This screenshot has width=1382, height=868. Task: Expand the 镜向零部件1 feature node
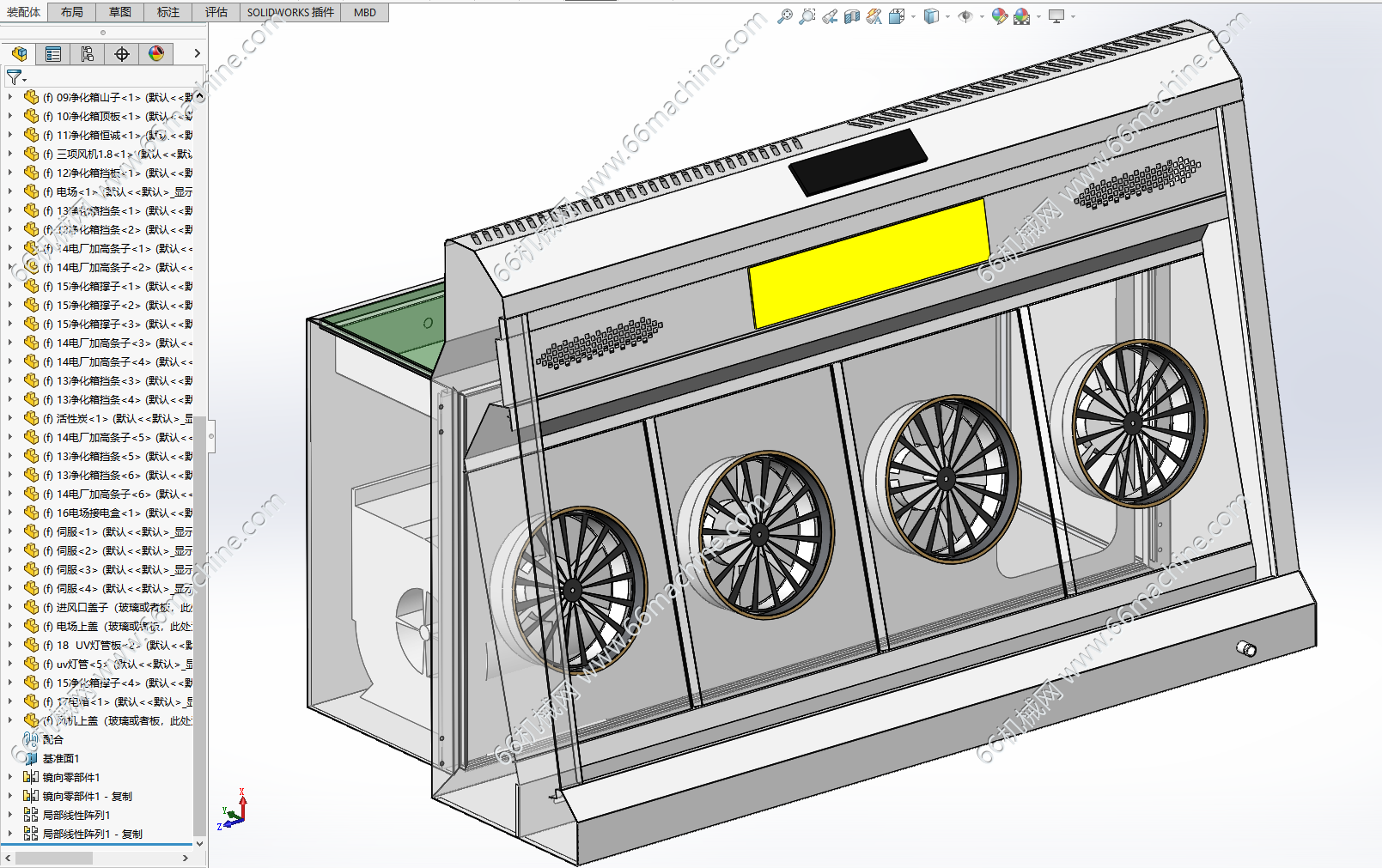point(10,778)
